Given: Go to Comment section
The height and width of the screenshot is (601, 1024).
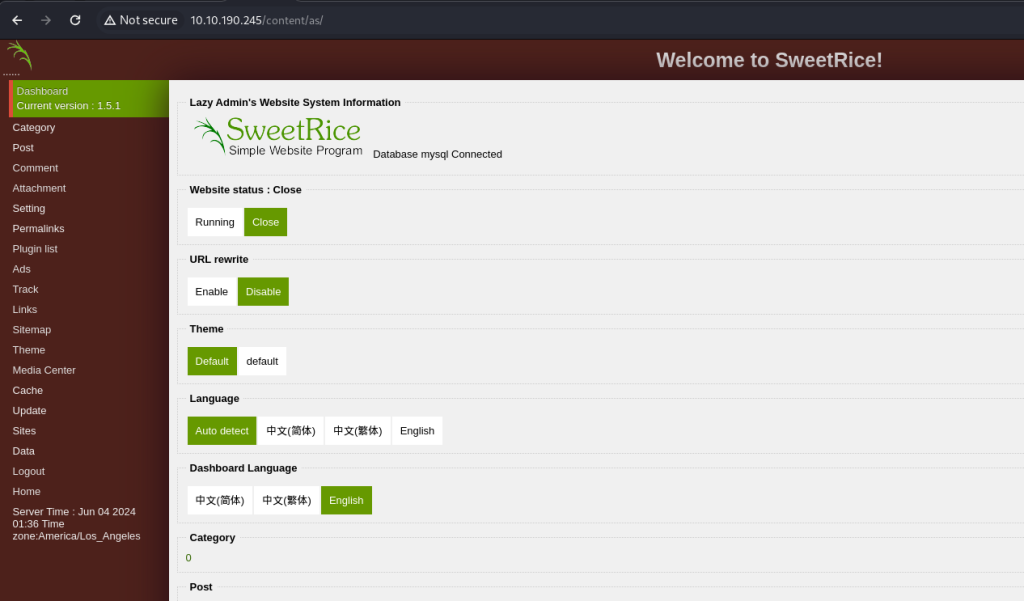Looking at the screenshot, I should (35, 168).
